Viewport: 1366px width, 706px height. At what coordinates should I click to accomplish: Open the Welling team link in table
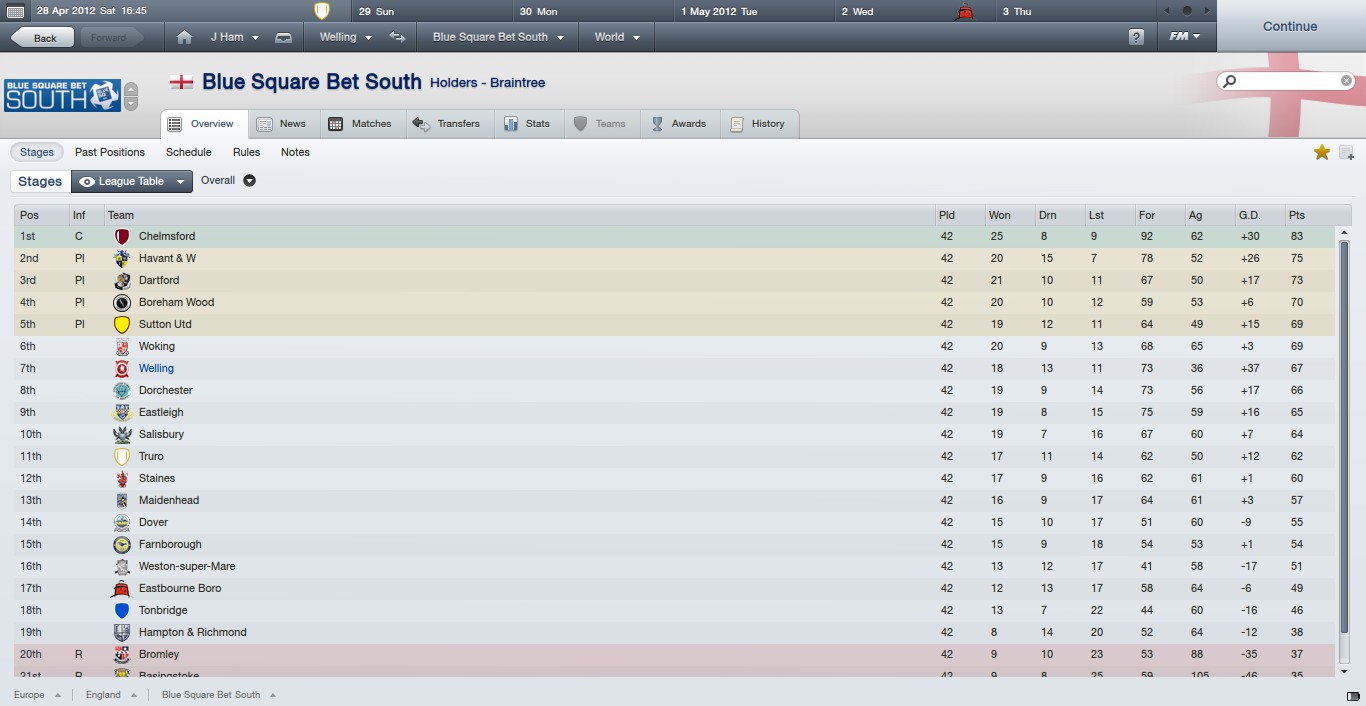tap(156, 369)
